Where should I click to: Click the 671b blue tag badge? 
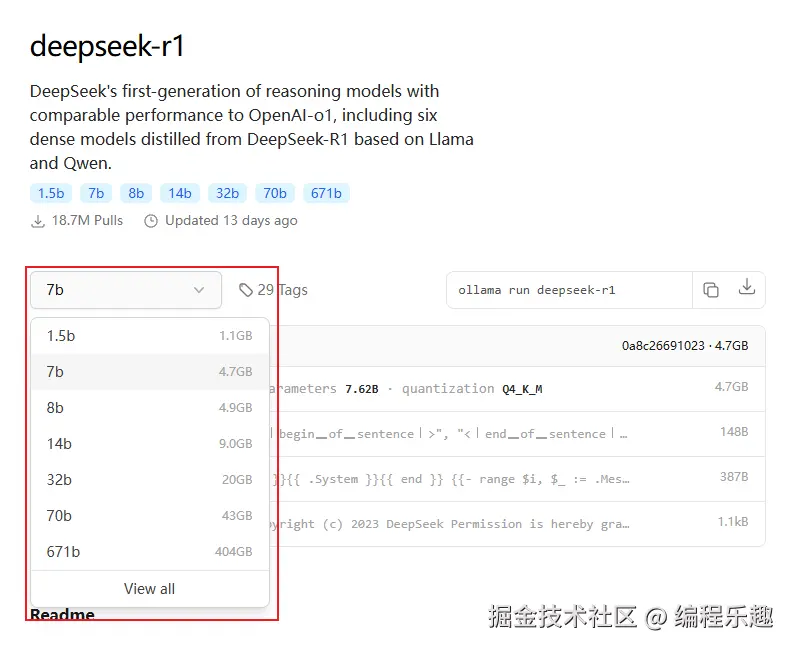click(326, 193)
